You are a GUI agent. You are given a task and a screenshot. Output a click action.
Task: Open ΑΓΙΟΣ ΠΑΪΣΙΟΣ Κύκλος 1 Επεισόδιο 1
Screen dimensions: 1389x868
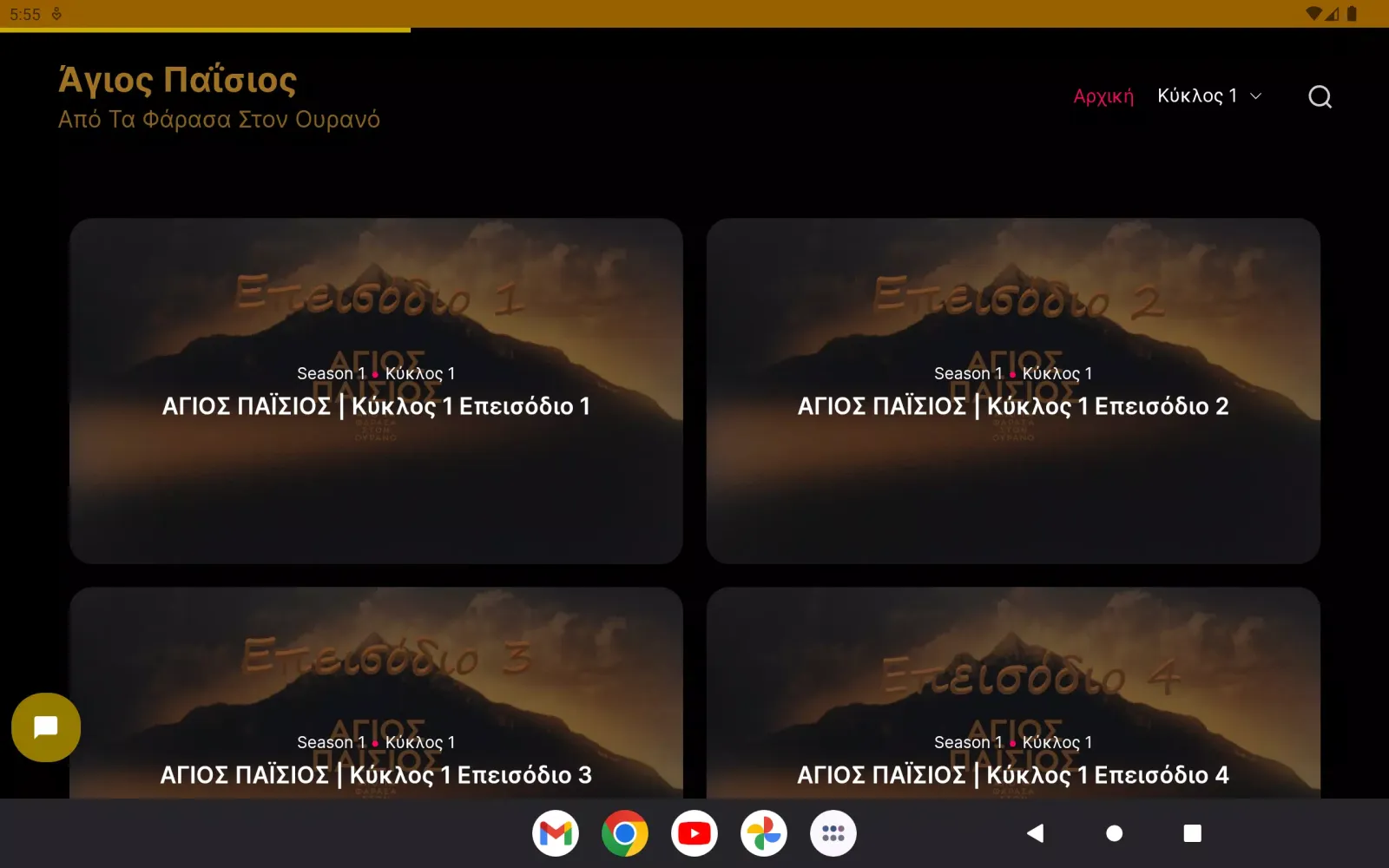376,391
